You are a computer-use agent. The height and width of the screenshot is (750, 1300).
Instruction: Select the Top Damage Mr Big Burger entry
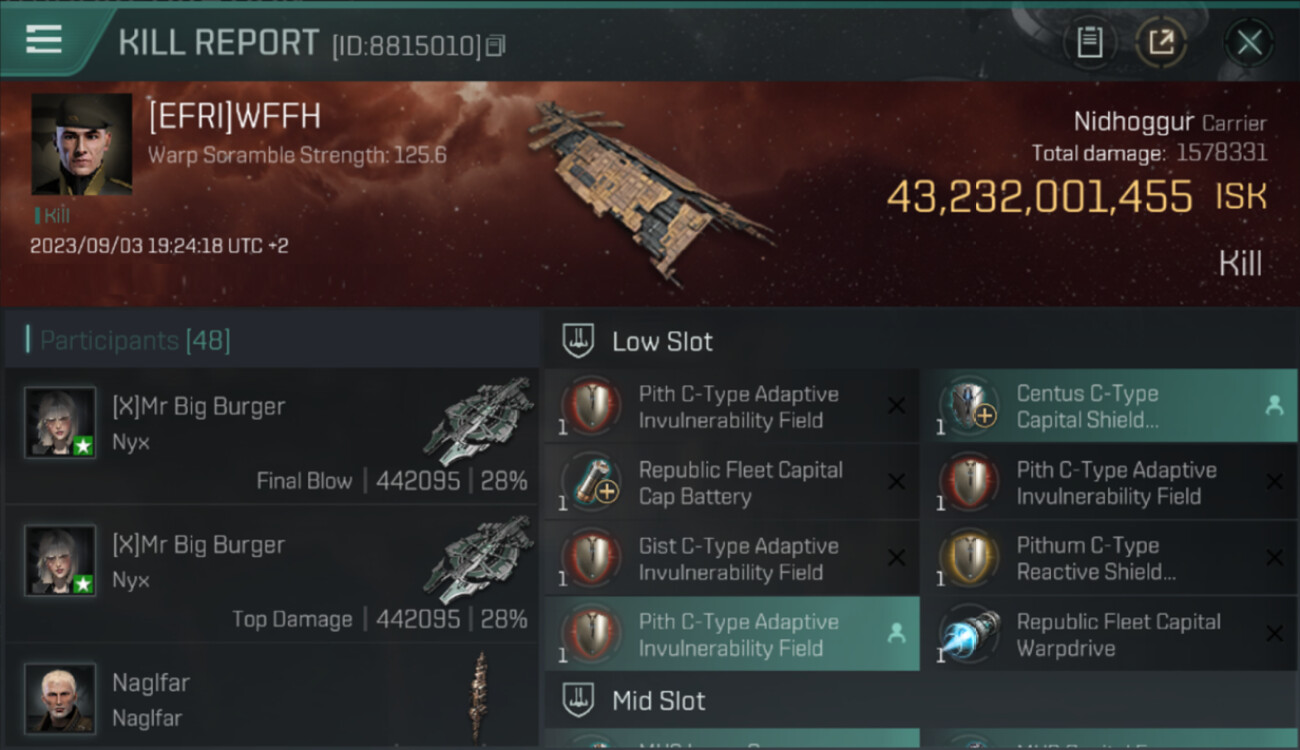tap(272, 573)
